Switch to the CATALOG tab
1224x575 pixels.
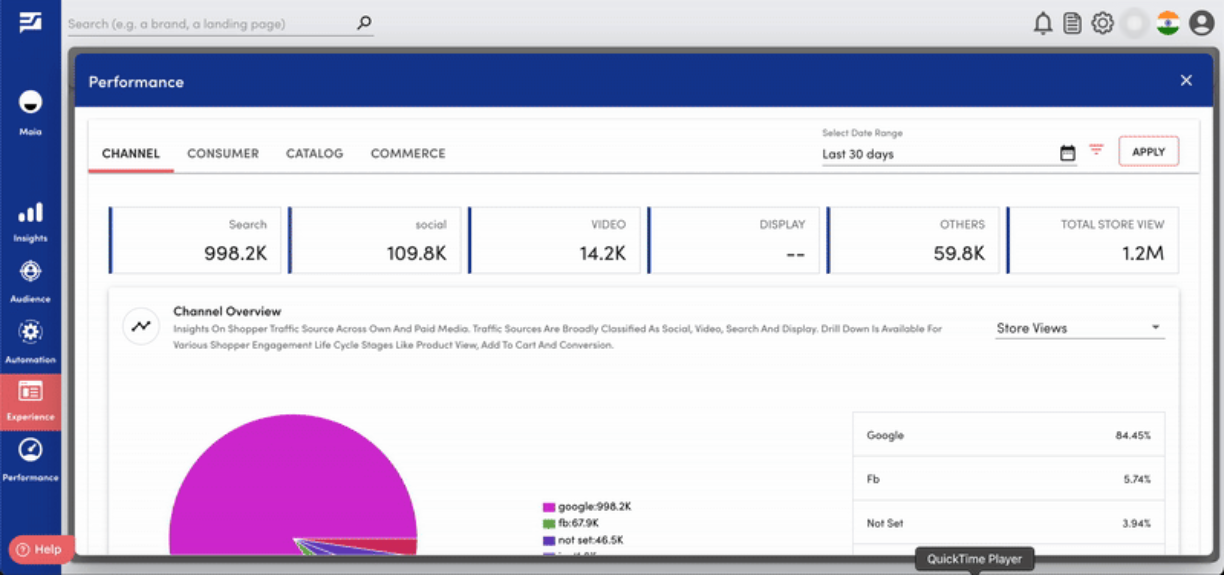tap(314, 153)
